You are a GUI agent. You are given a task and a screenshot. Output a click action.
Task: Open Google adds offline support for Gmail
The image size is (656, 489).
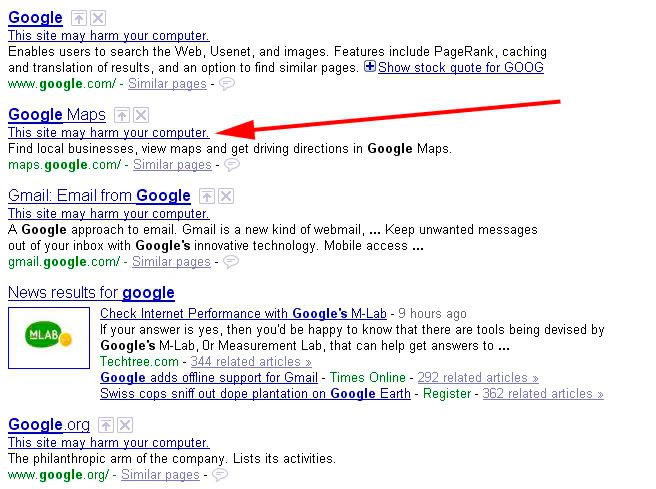209,378
